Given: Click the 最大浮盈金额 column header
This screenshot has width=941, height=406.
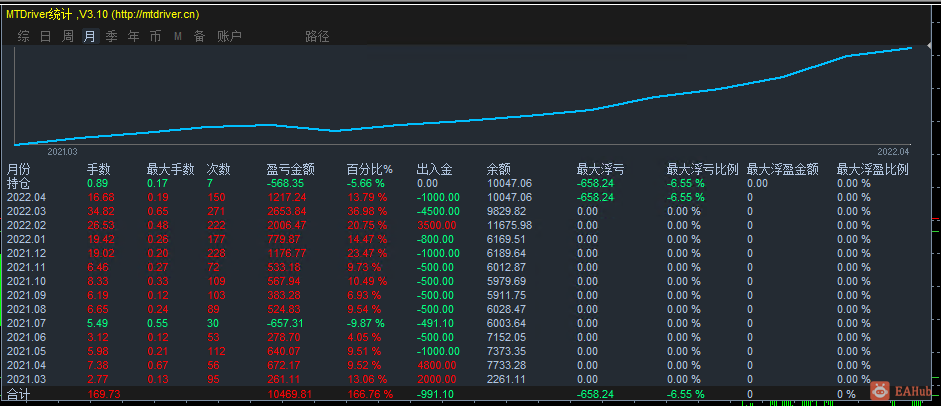Looking at the screenshot, I should [x=783, y=170].
